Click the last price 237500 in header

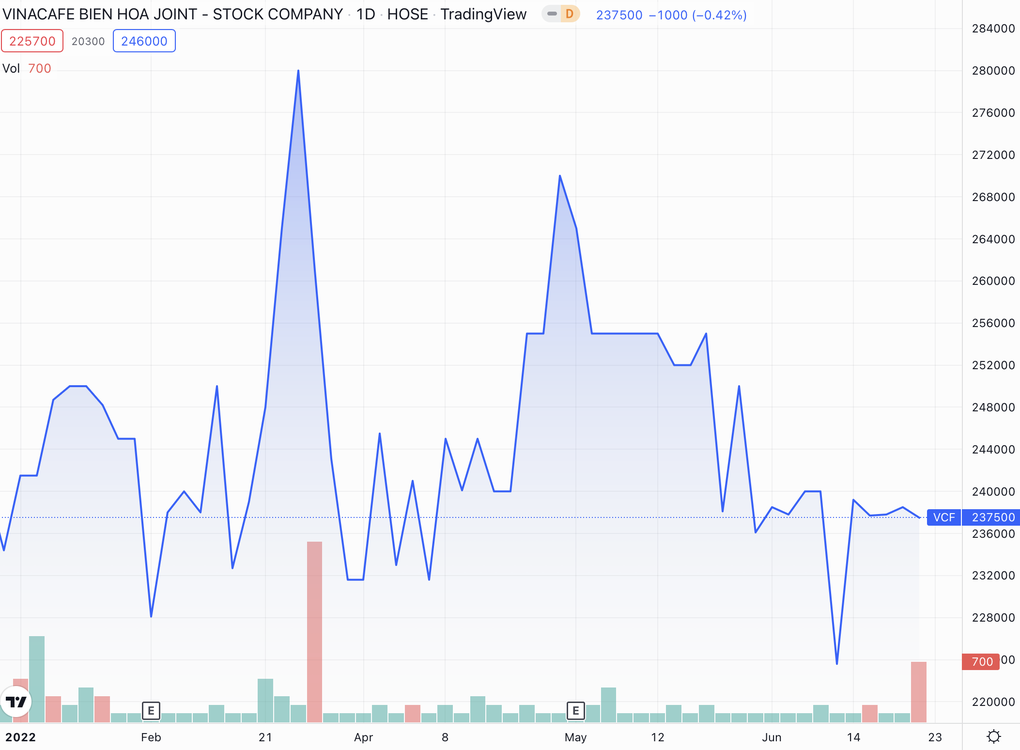point(619,14)
